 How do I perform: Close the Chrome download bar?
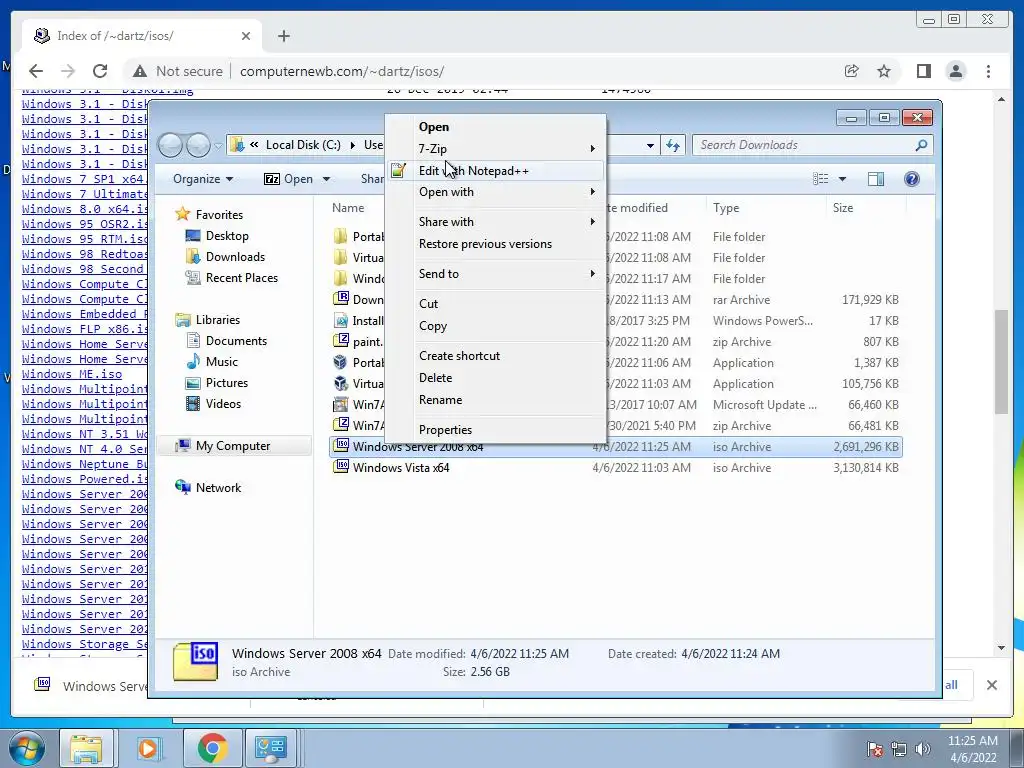click(991, 685)
